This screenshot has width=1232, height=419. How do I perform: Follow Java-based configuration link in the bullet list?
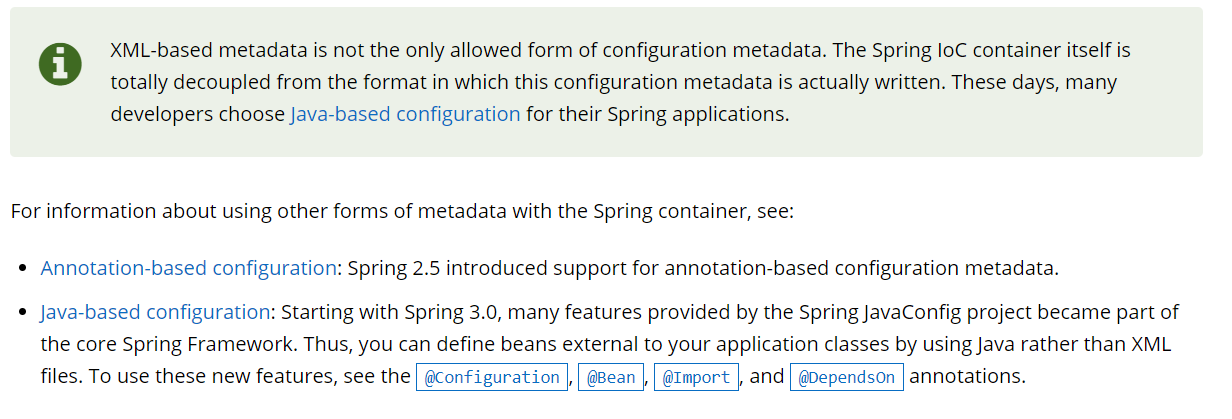(x=155, y=312)
